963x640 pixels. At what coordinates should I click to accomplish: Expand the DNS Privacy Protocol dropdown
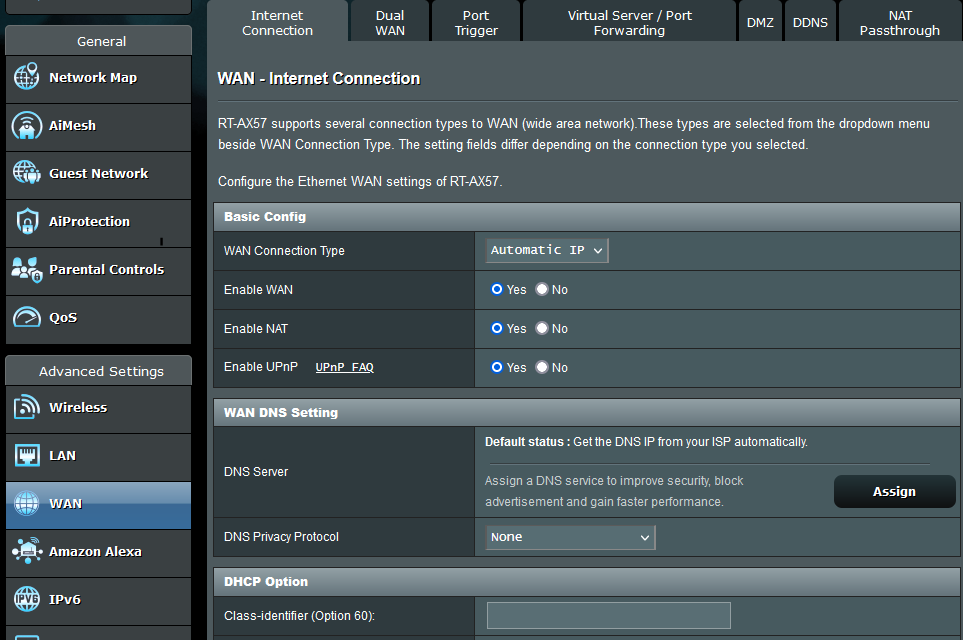pos(568,537)
